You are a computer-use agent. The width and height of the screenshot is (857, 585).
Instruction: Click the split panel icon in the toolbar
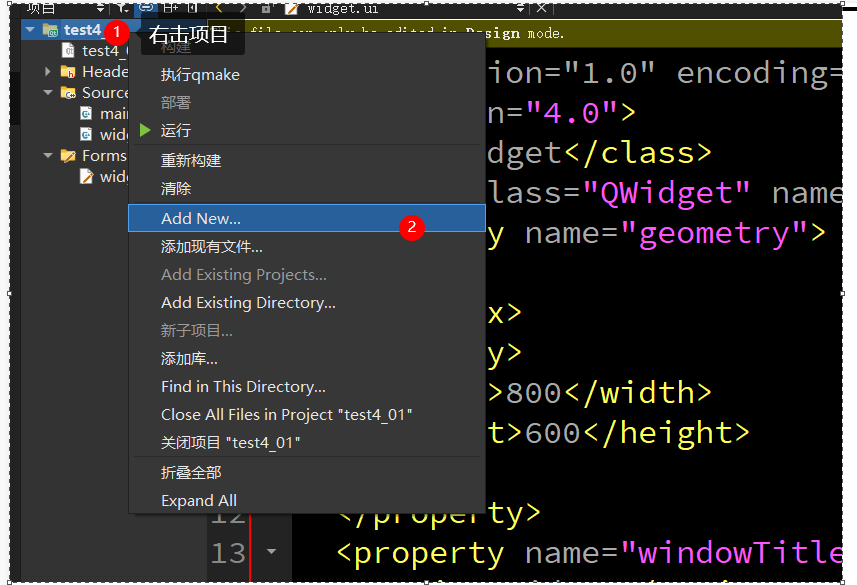pos(171,7)
